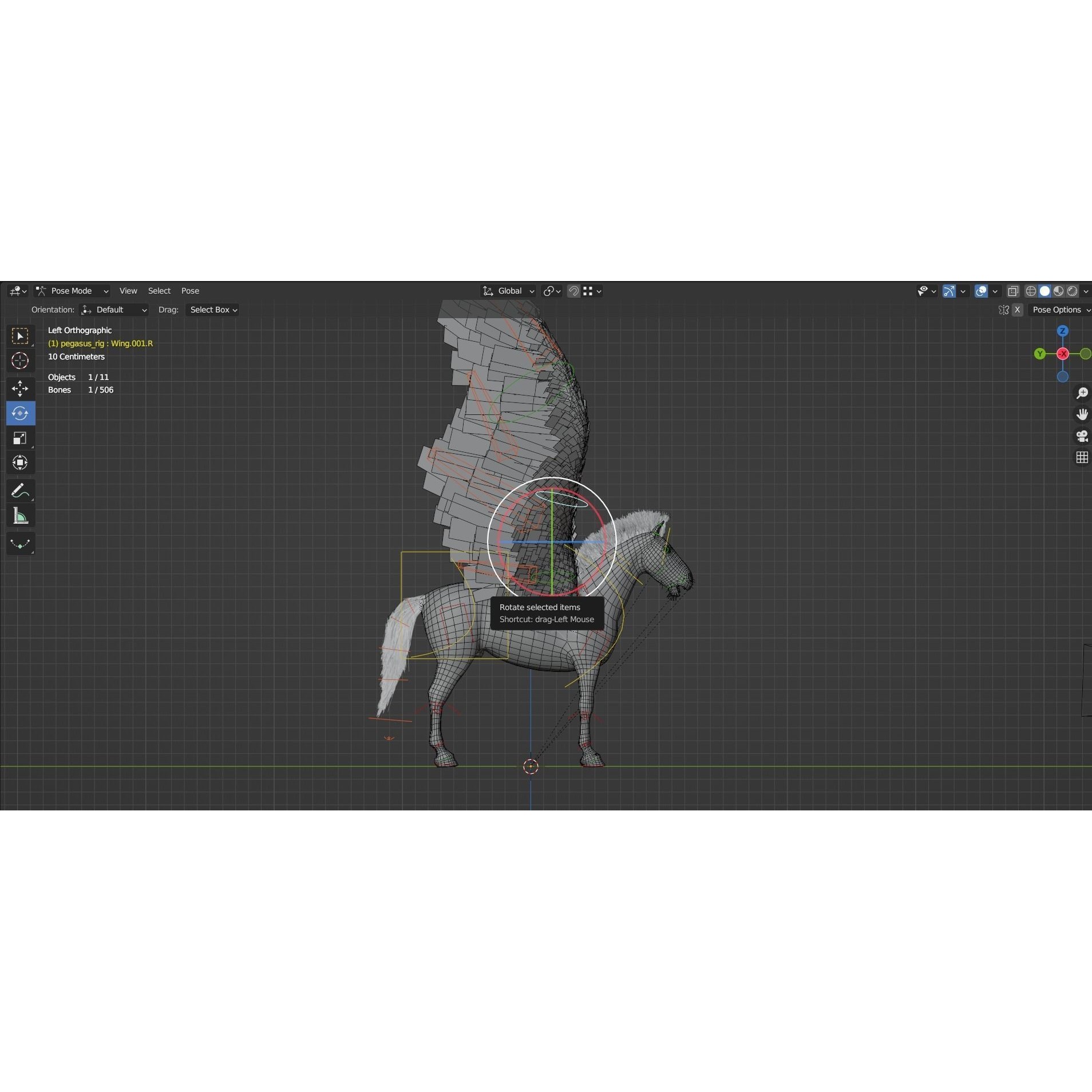Open the Pose Options dropdown
Screen dimensions: 1092x1092
point(1059,310)
